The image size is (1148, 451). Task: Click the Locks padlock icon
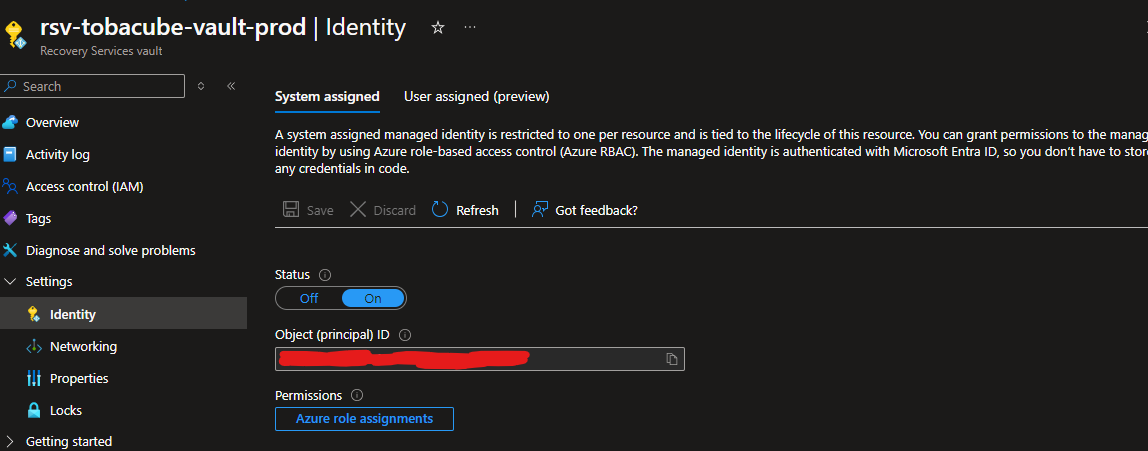tap(34, 410)
